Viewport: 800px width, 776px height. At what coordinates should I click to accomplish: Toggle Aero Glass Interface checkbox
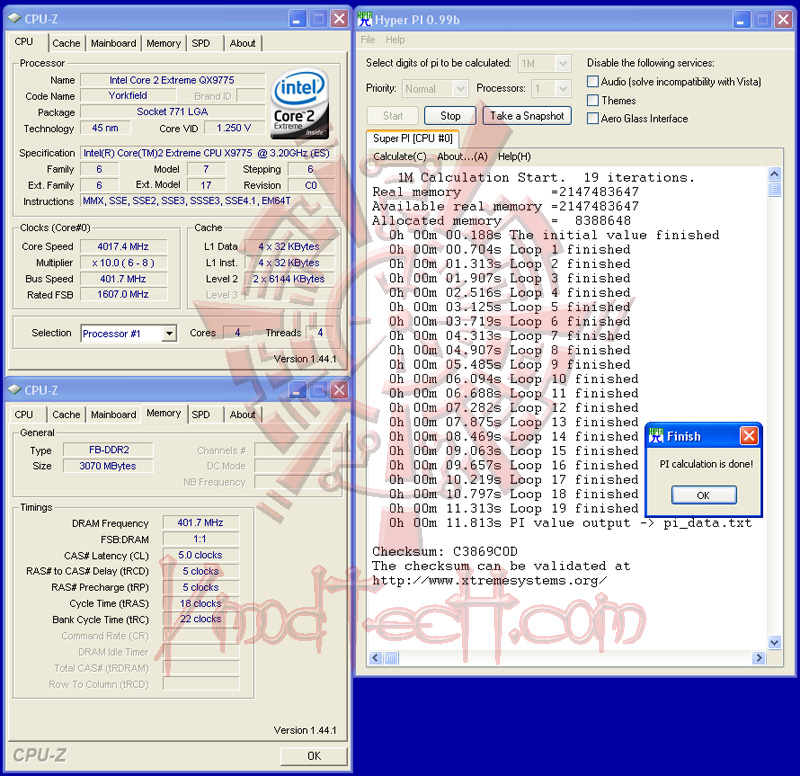[x=593, y=118]
